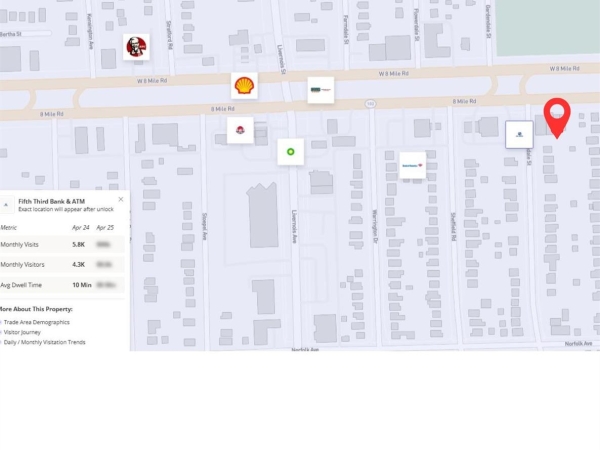Click the red location pin
This screenshot has width=600, height=450.
click(x=557, y=117)
